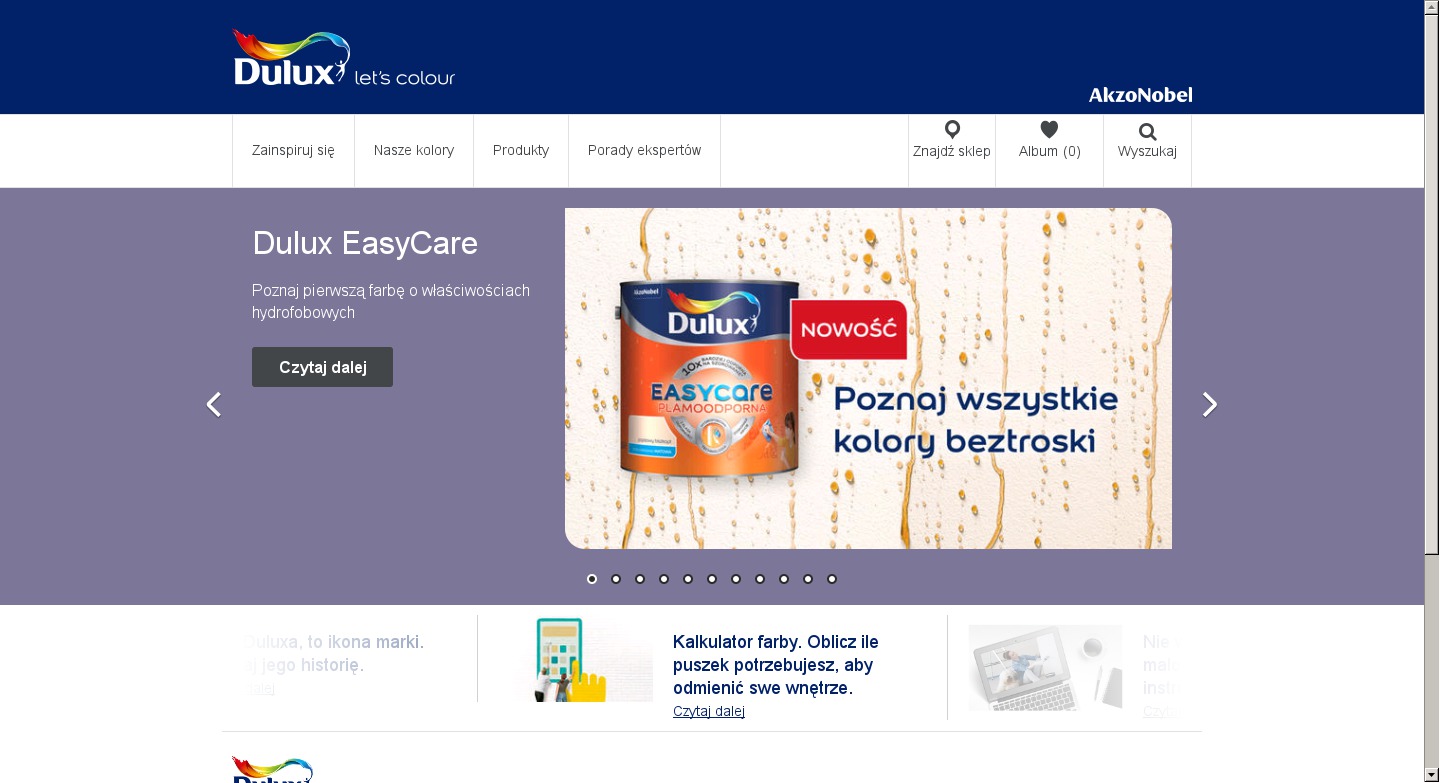1440x783 pixels.
Task: Select the first carousel dot
Action: coord(592,579)
